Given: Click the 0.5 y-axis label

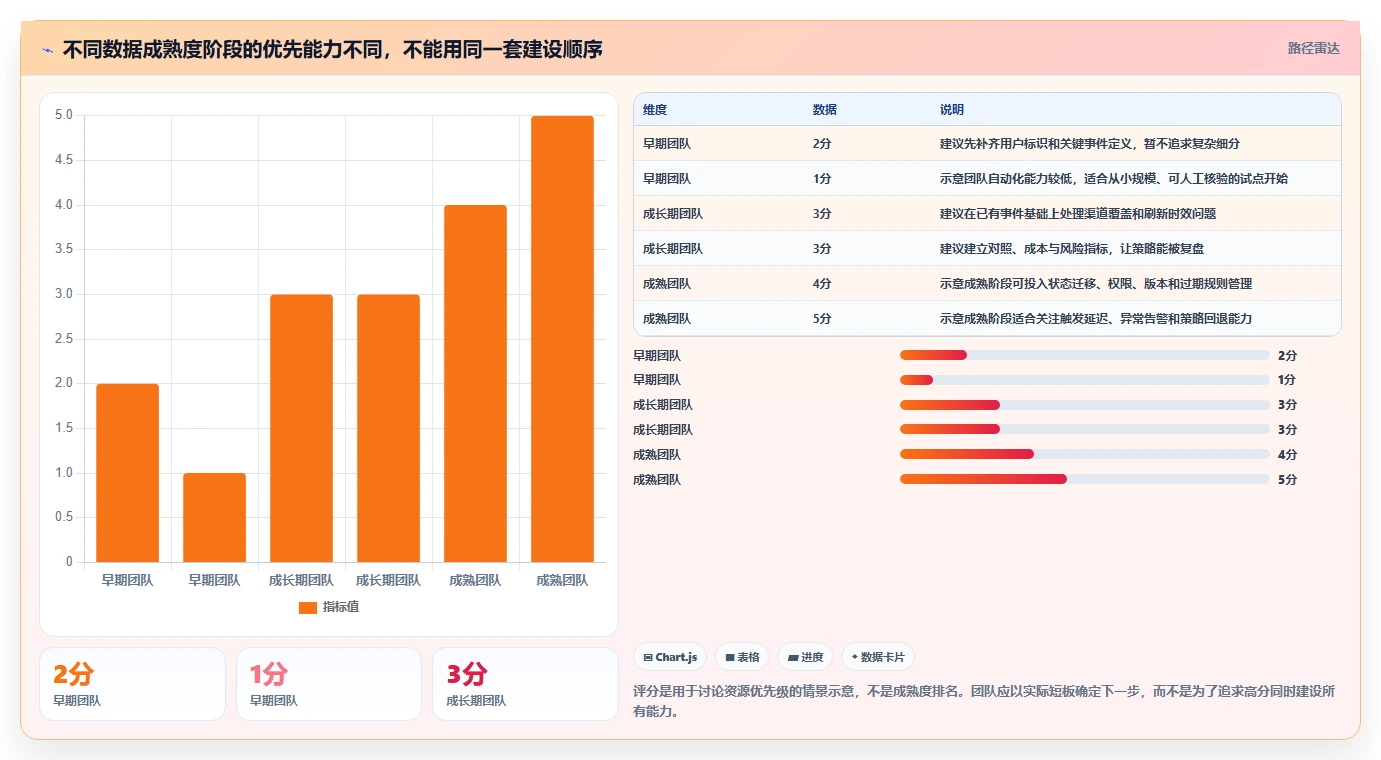Looking at the screenshot, I should pyautogui.click(x=63, y=517).
